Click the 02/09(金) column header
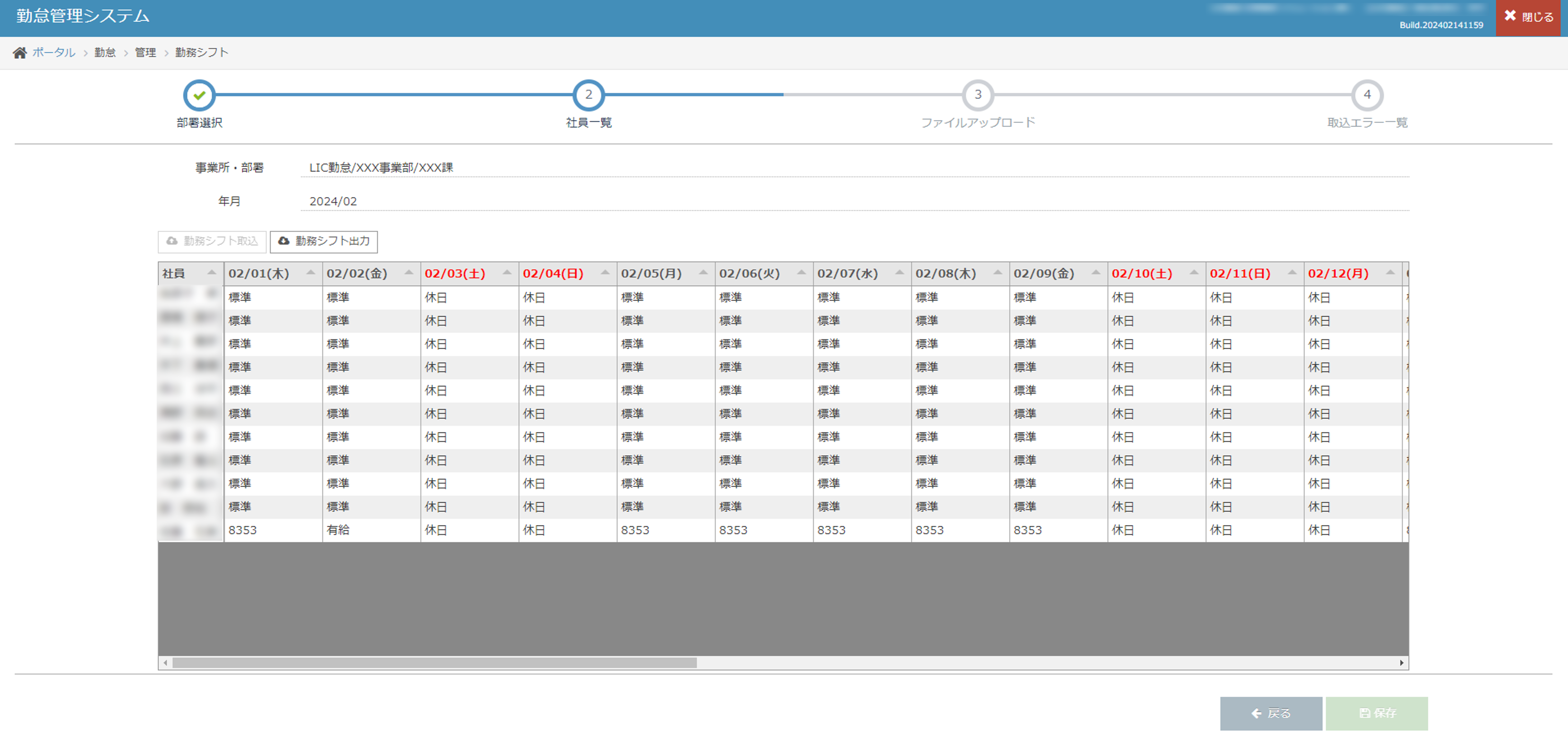The height and width of the screenshot is (737, 1568). click(x=1059, y=274)
